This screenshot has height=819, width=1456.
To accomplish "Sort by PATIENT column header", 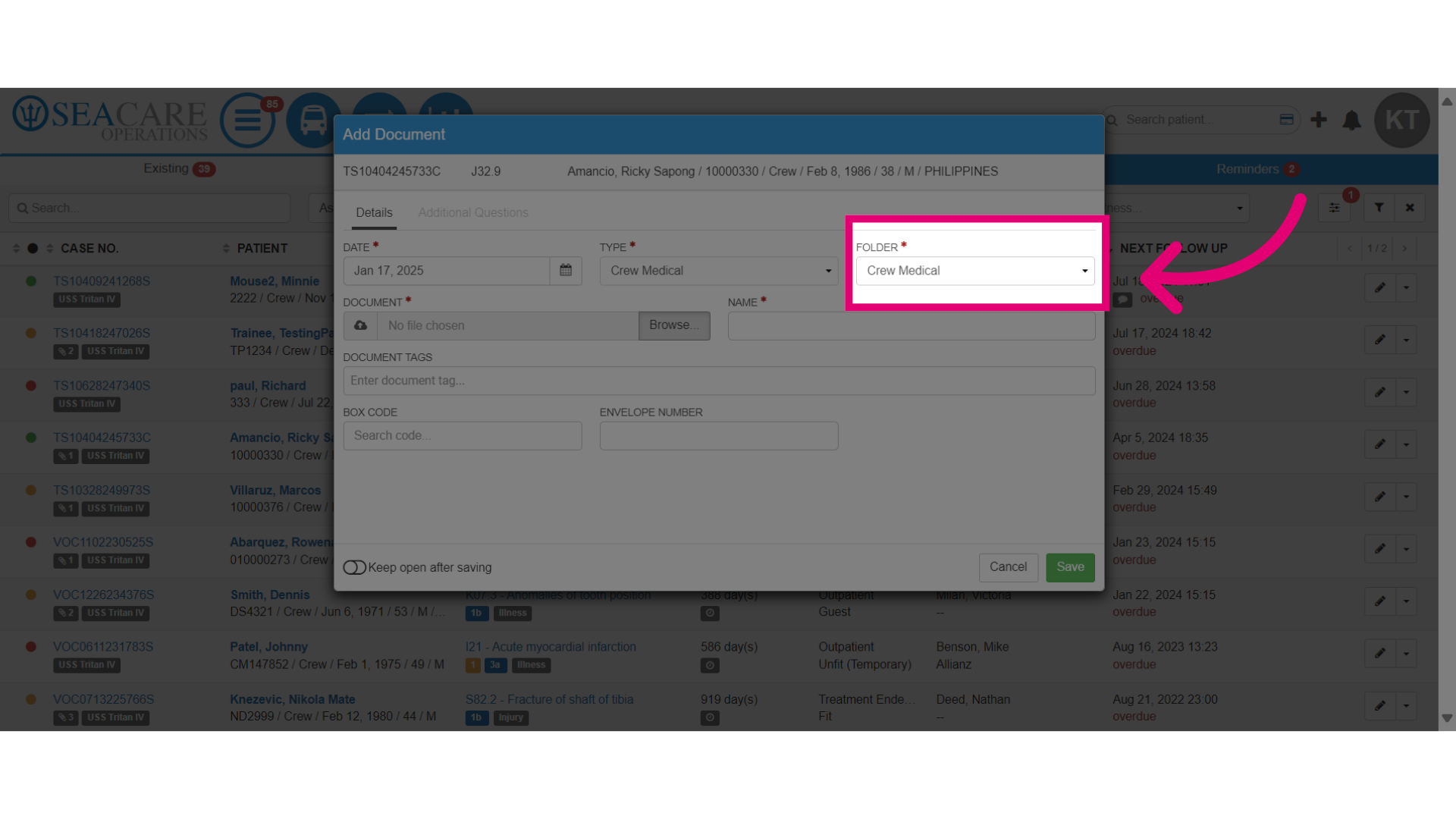I will pos(262,249).
